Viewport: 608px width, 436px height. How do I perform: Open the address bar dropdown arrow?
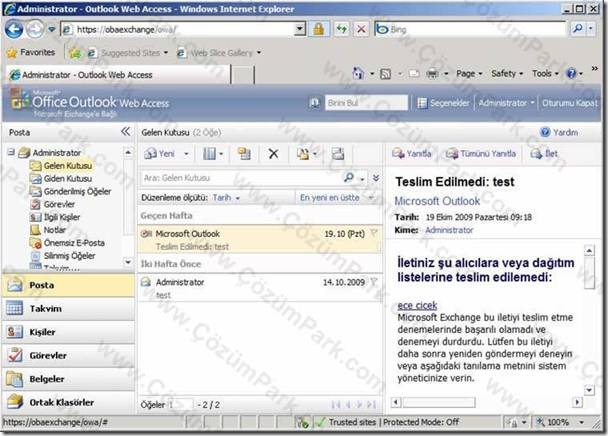pos(299,29)
